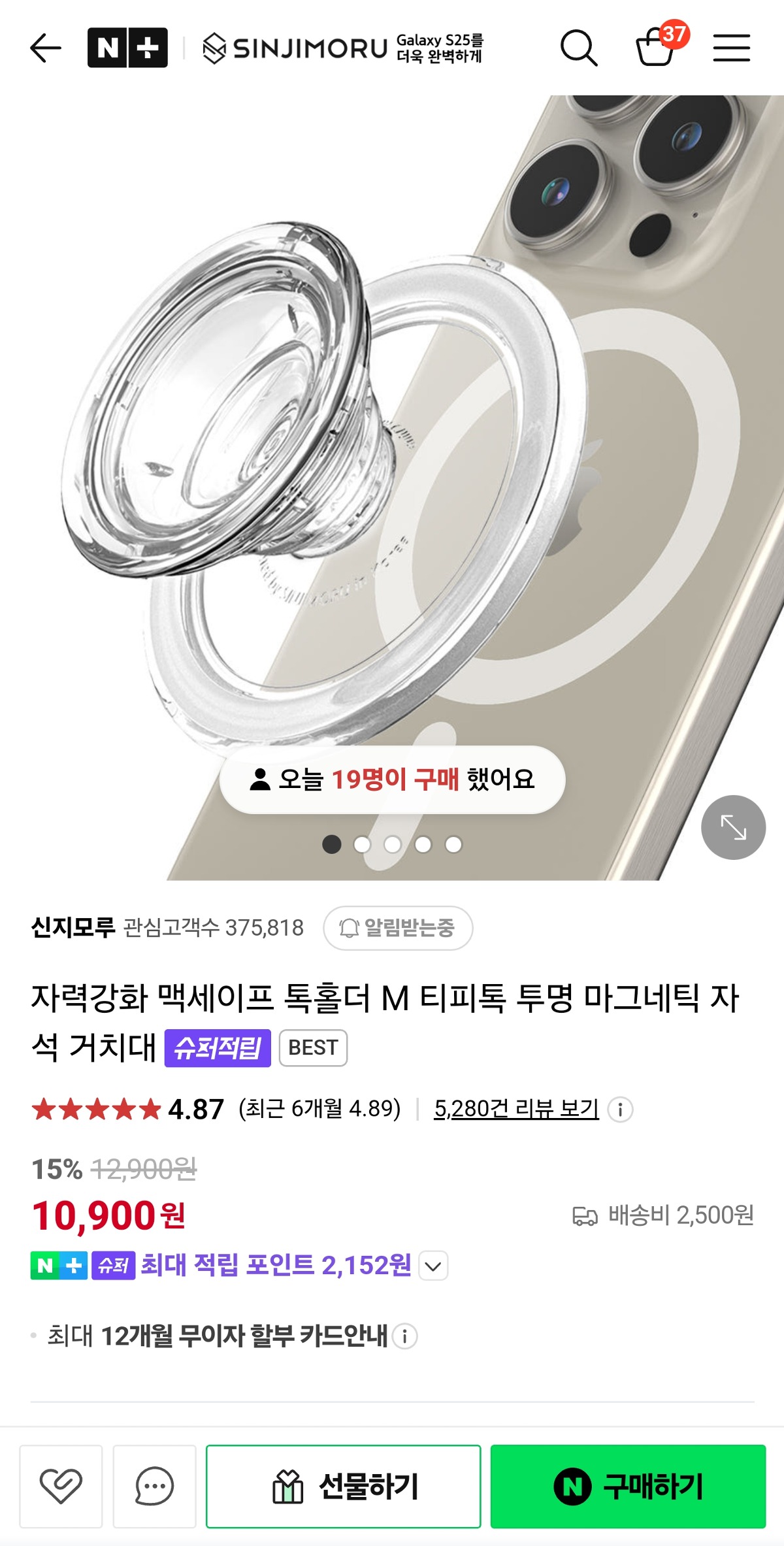784x1546 pixels.
Task: Open the hamburger menu
Action: point(731,48)
